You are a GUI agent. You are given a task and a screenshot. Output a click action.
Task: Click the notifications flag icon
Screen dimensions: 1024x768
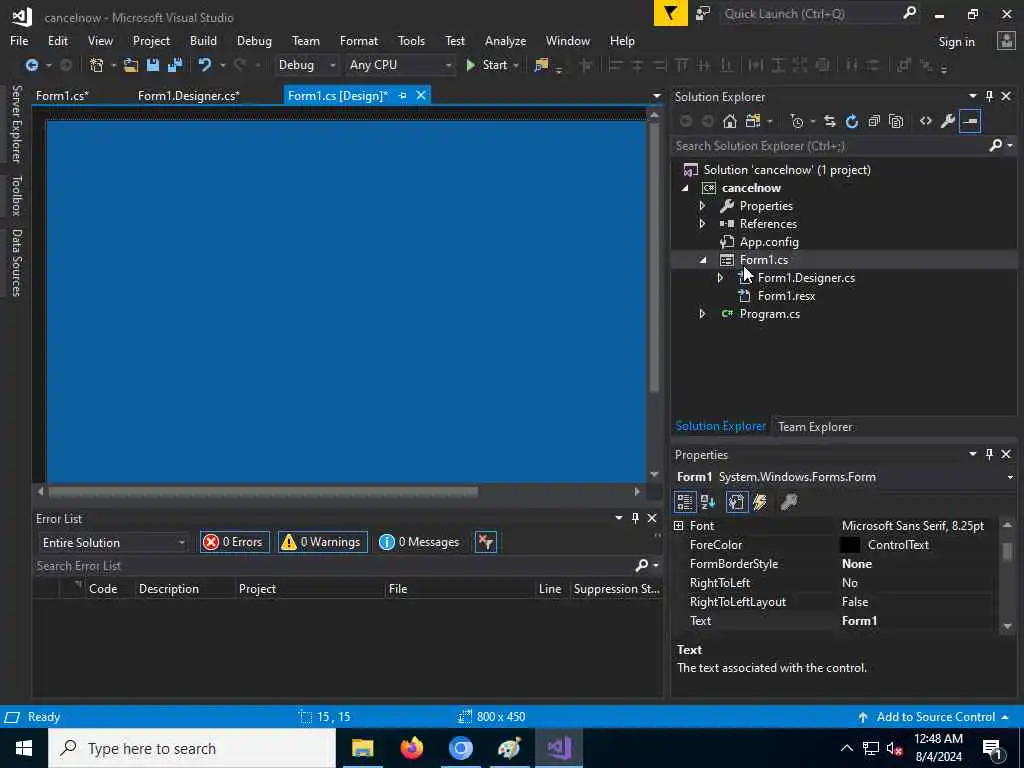coord(671,13)
